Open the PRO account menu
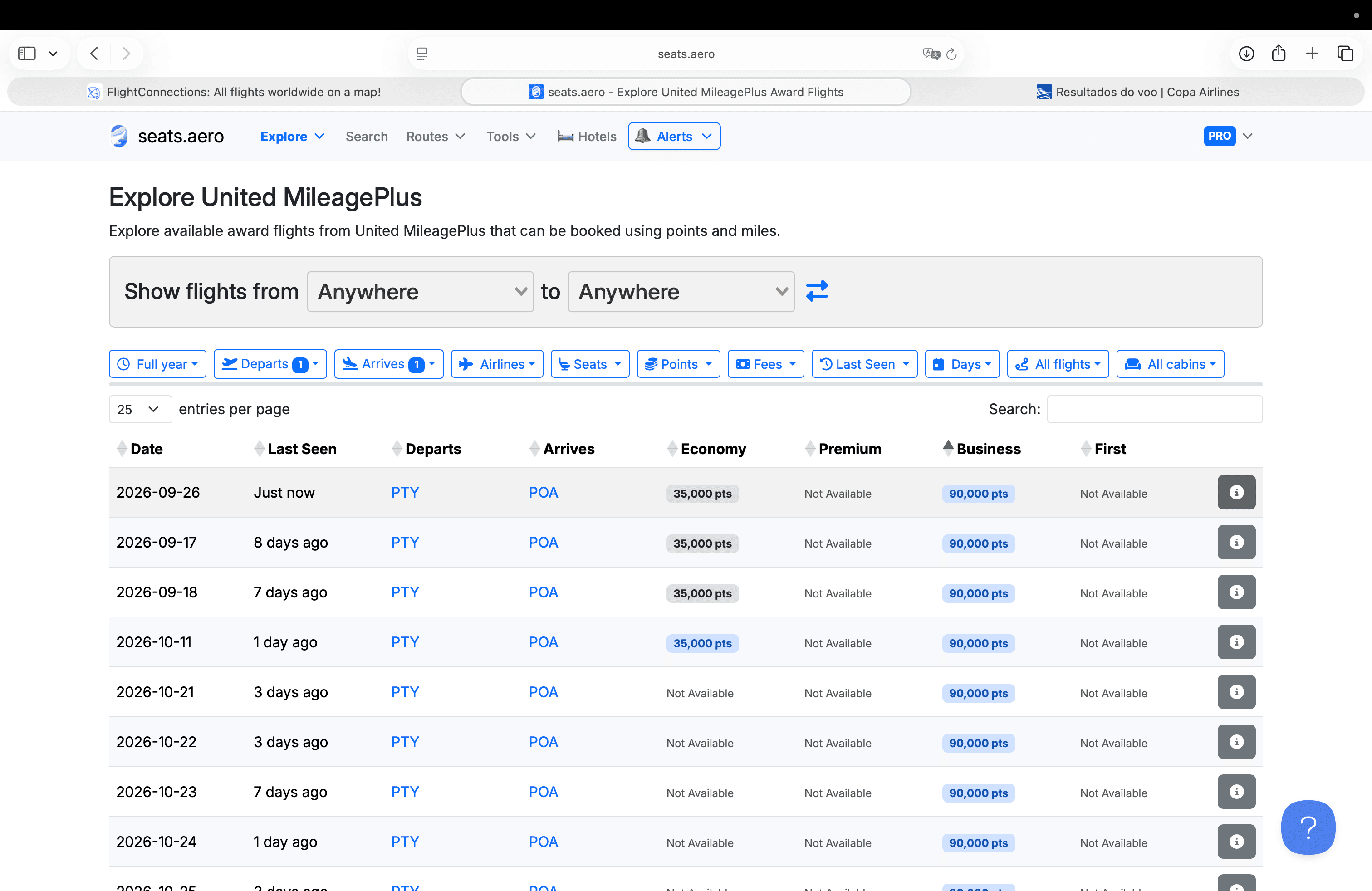Viewport: 1372px width, 891px height. tap(1228, 136)
